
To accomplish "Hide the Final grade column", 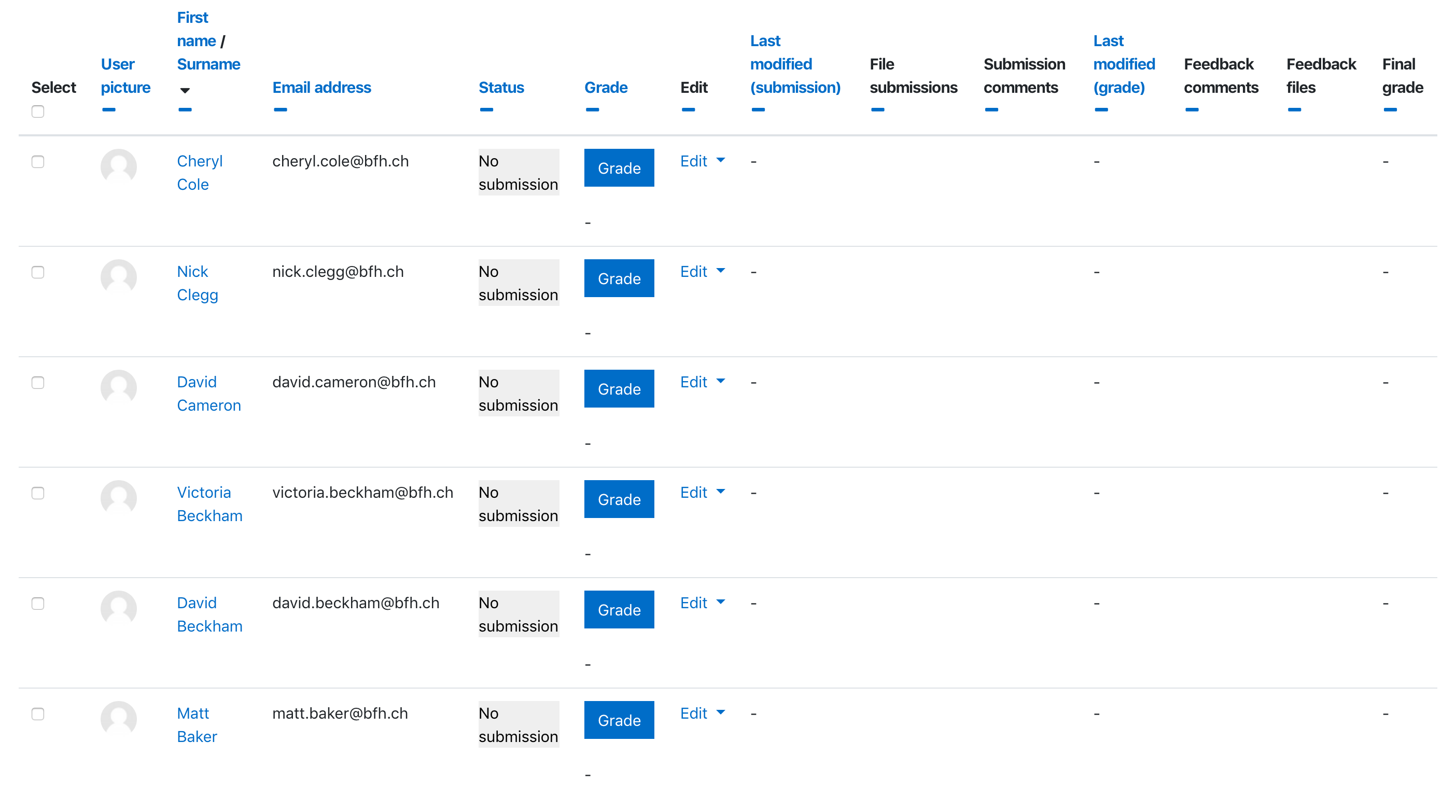I will [x=1391, y=109].
